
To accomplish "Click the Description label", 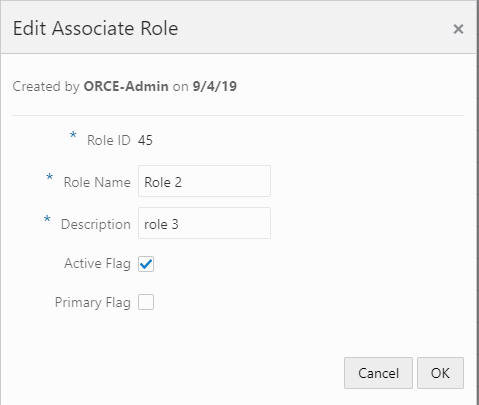I will [x=96, y=224].
